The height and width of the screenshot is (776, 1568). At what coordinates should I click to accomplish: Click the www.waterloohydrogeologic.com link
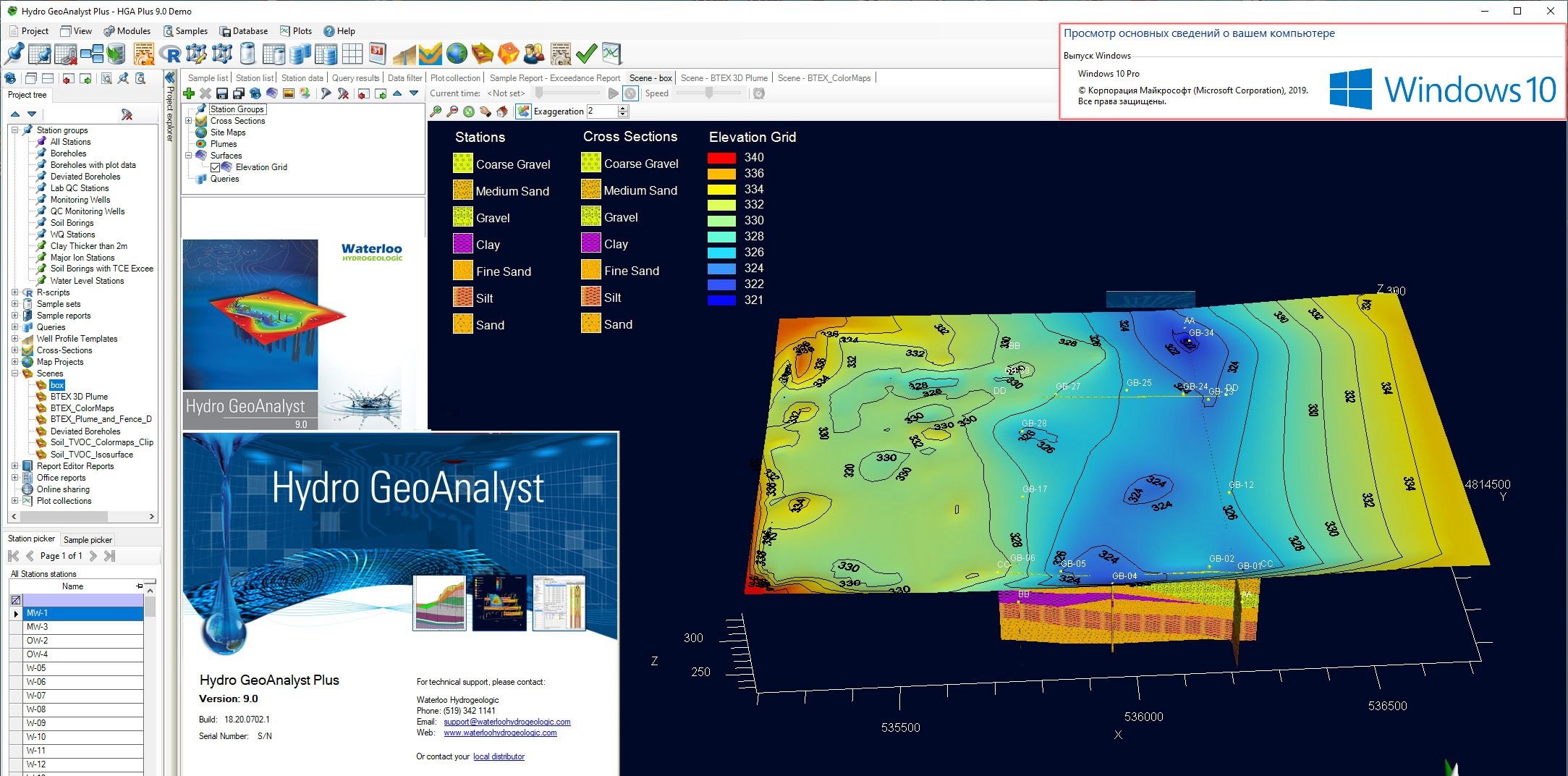pos(500,733)
